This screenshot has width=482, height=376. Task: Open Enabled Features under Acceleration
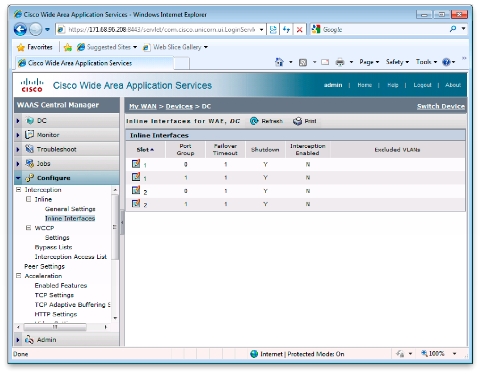pyautogui.click(x=61, y=286)
